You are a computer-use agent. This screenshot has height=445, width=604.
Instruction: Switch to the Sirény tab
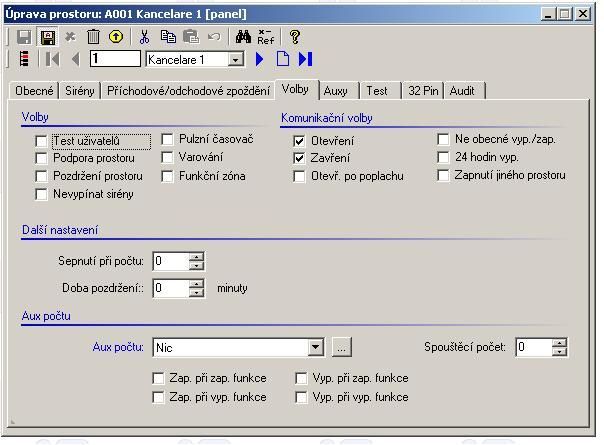(x=80, y=91)
